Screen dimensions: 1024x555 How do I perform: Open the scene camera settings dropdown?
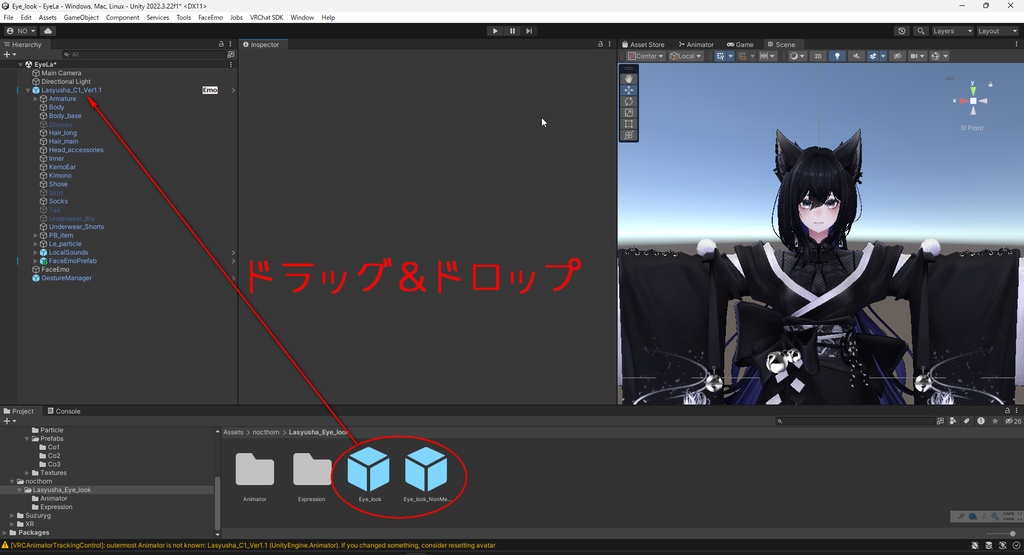tap(918, 56)
